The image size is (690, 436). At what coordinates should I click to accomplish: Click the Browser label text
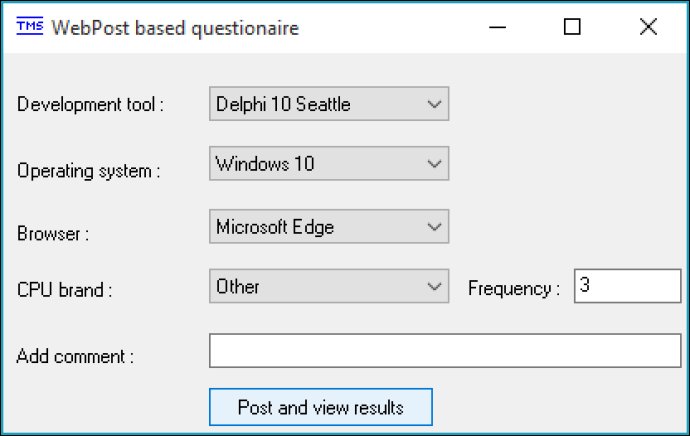pos(53,234)
